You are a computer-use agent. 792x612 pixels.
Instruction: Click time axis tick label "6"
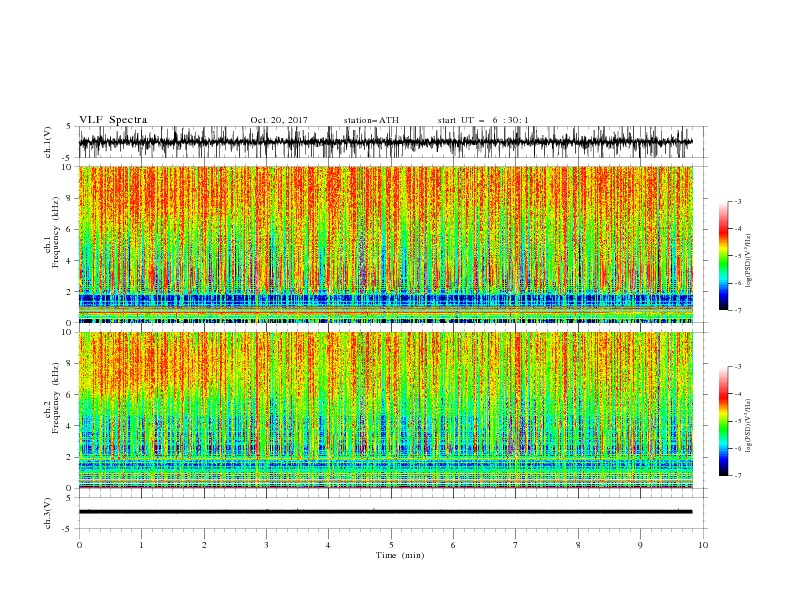coord(453,545)
